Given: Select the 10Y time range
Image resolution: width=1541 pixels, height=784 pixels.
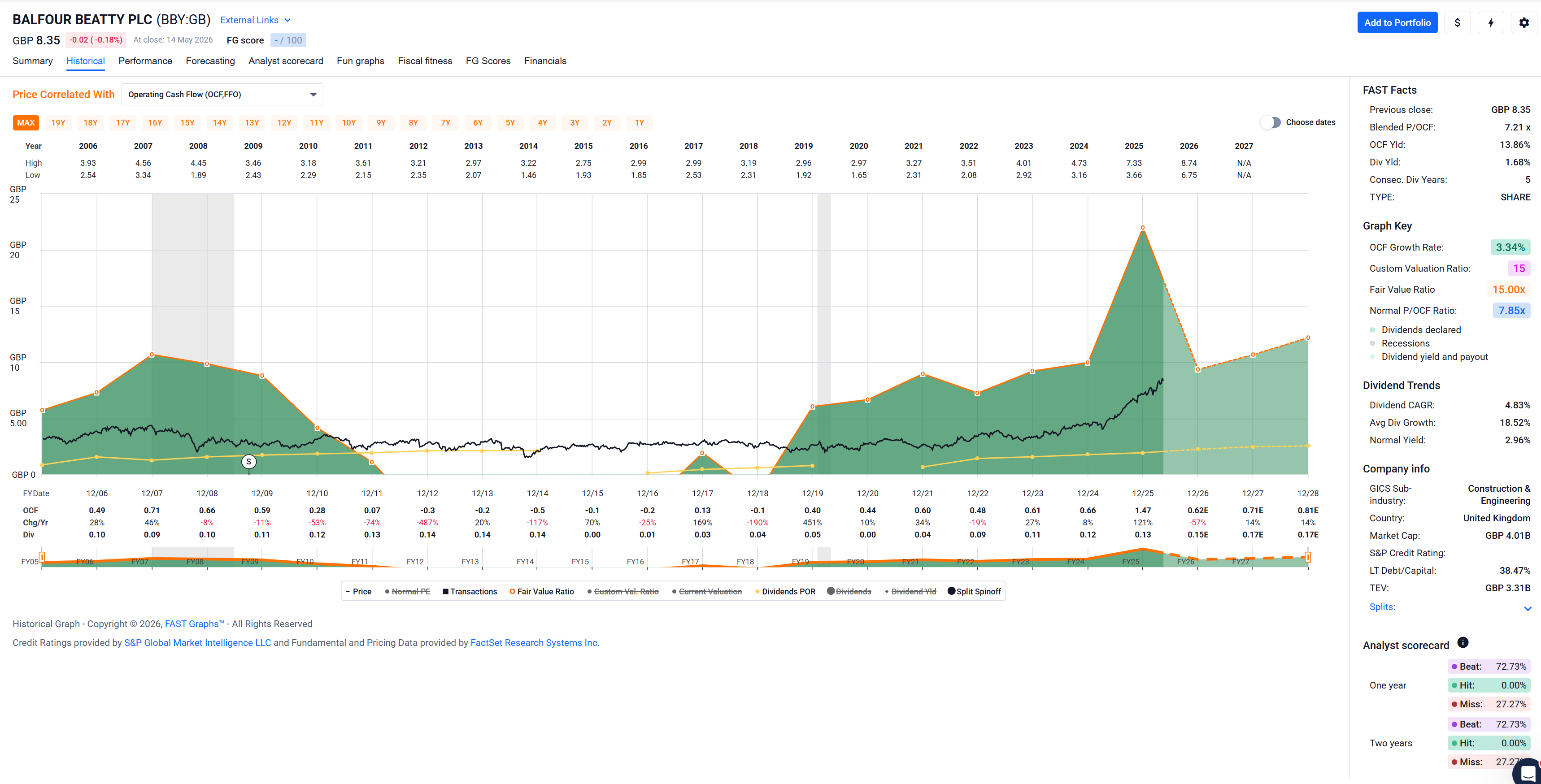Looking at the screenshot, I should point(349,122).
